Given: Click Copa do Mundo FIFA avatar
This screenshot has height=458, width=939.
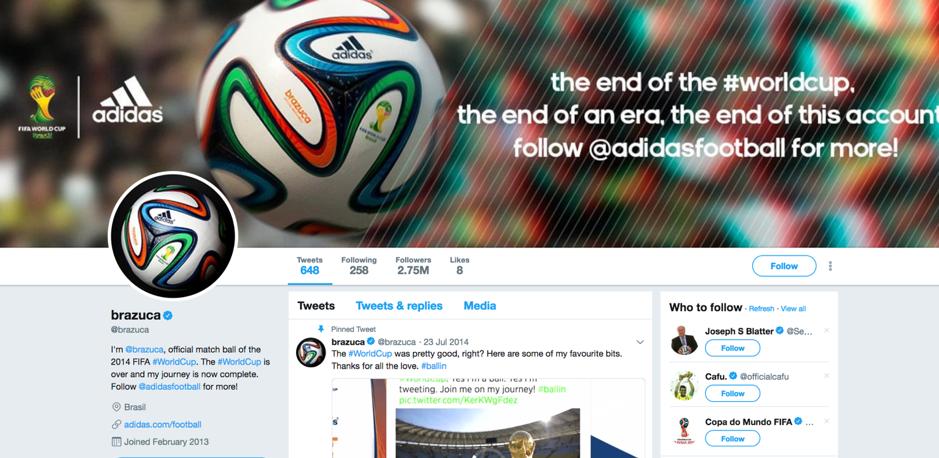Looking at the screenshot, I should 684,431.
